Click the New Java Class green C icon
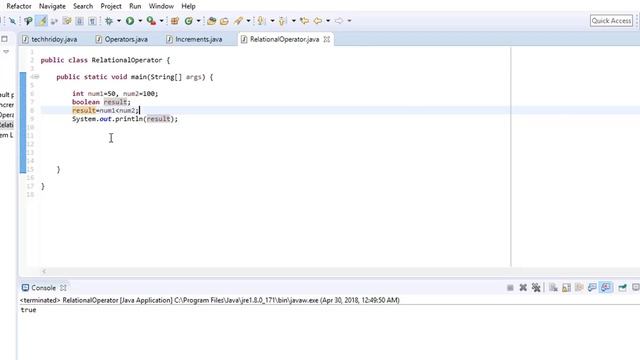Viewport: 640px width, 360px height. (x=189, y=21)
